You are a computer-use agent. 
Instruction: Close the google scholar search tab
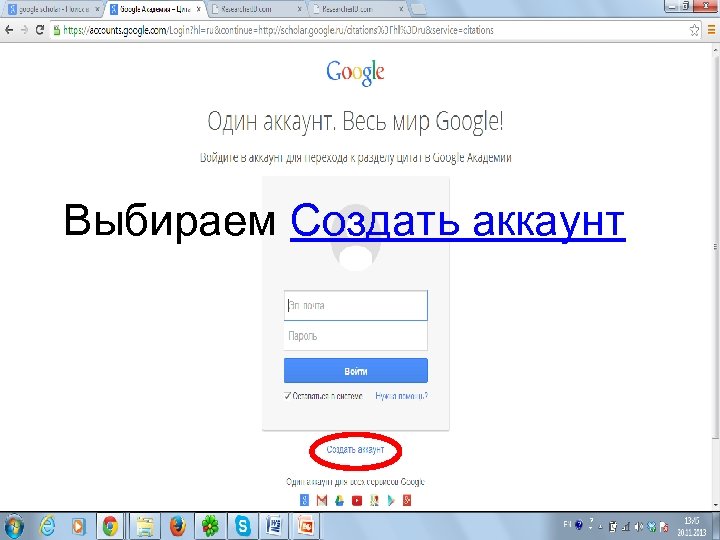click(97, 9)
